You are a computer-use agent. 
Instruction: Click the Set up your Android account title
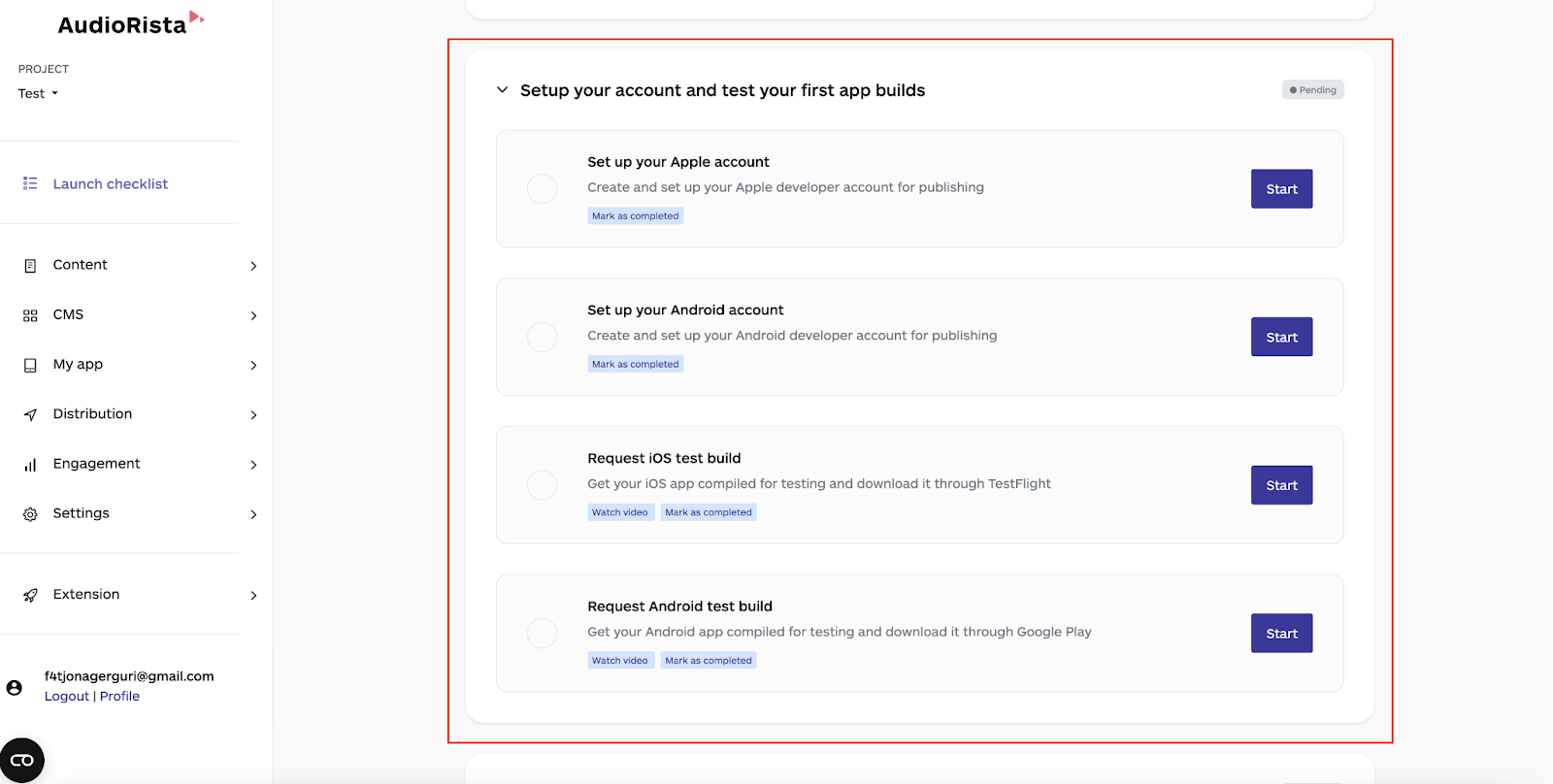(x=685, y=310)
